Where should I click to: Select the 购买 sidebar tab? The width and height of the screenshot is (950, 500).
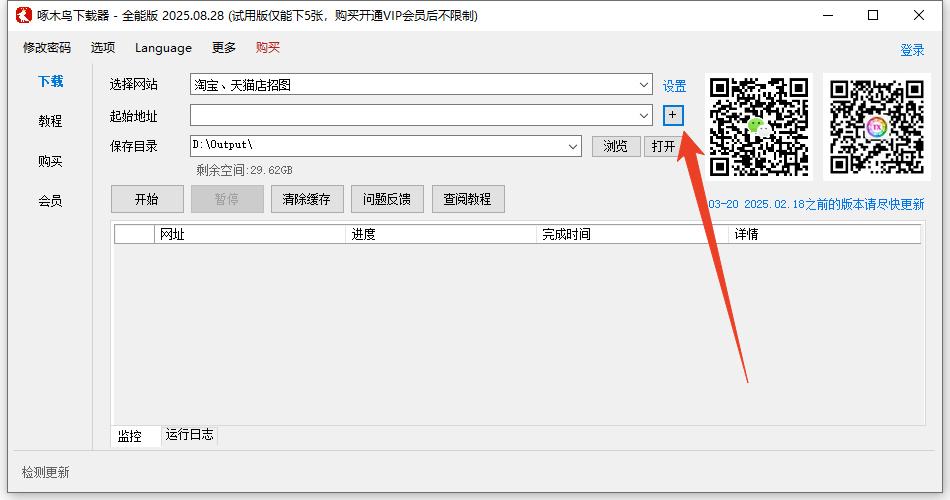pyautogui.click(x=50, y=161)
